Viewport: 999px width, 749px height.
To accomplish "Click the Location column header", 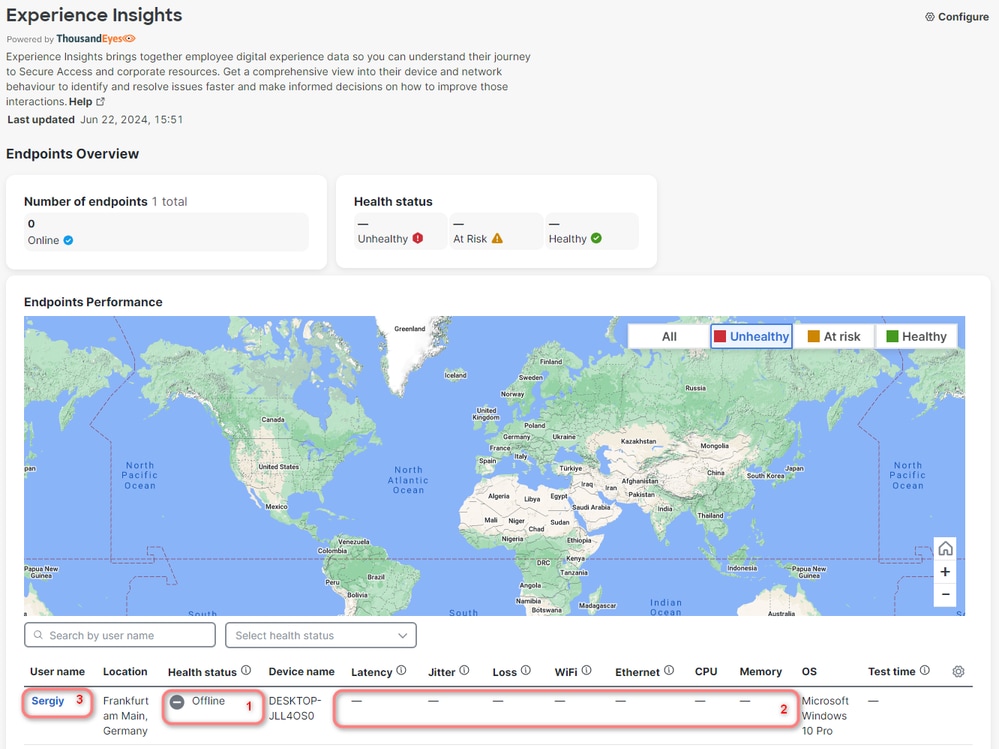I will tap(125, 671).
